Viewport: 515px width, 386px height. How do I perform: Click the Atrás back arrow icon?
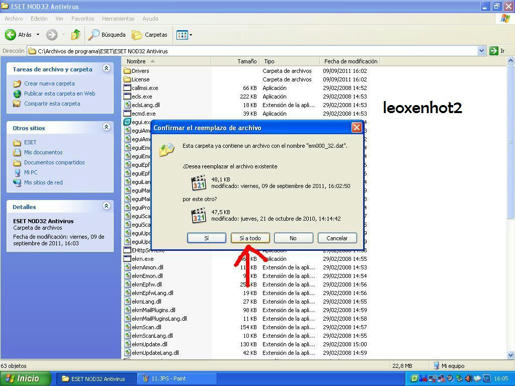click(10, 35)
